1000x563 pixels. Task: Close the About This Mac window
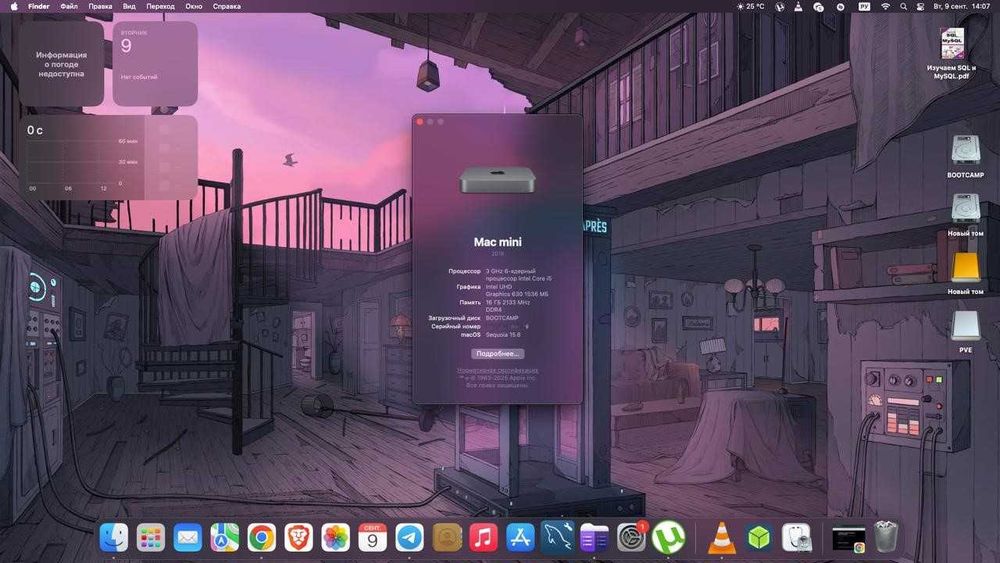pyautogui.click(x=420, y=121)
